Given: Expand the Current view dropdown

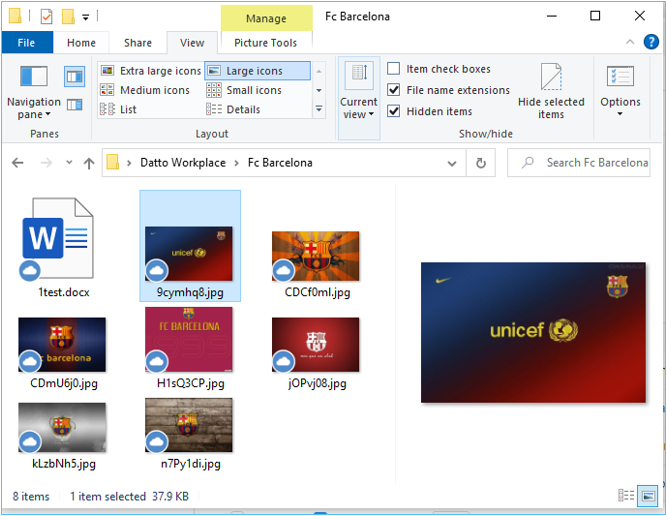Looking at the screenshot, I should (358, 108).
